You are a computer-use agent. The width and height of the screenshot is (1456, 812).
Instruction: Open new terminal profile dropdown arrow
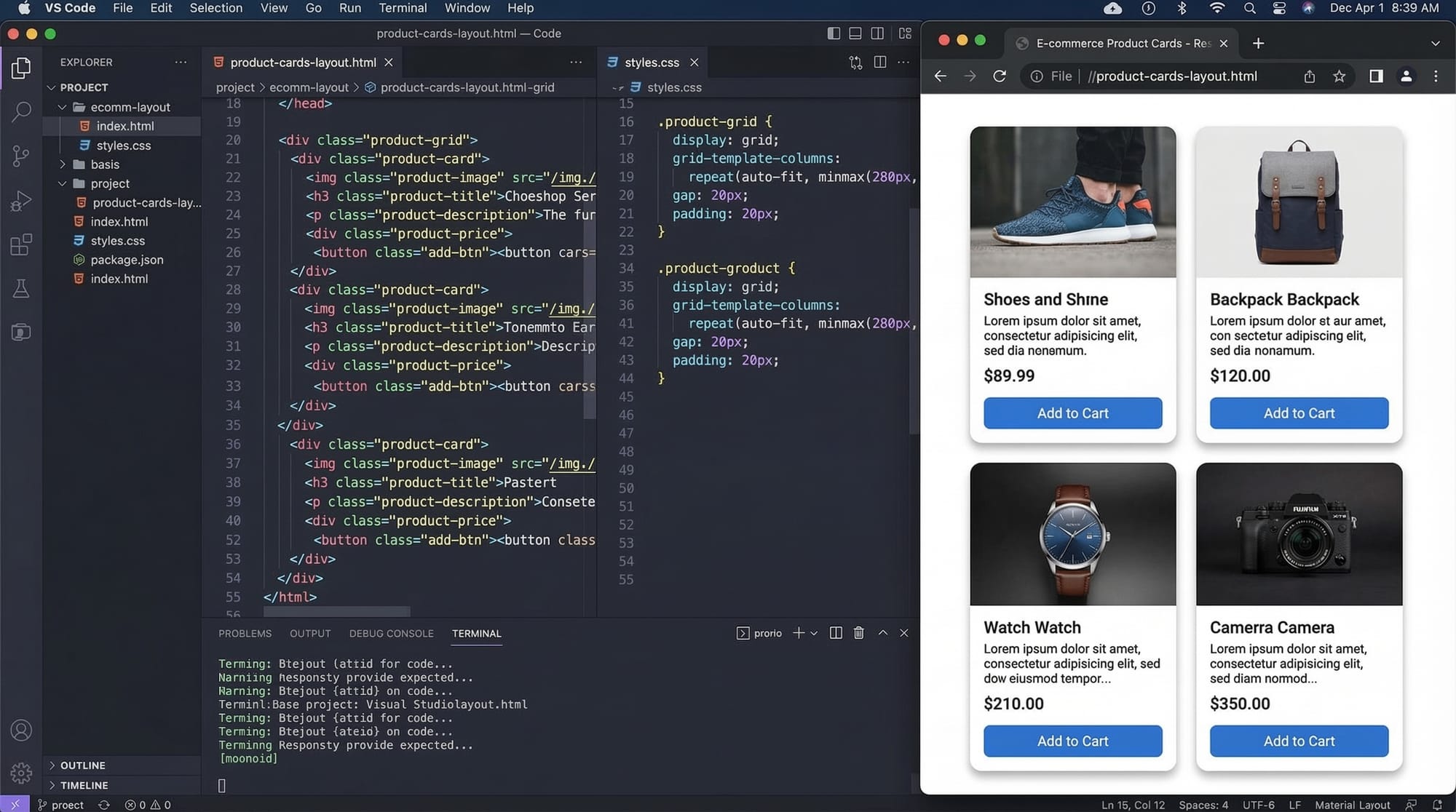(814, 633)
